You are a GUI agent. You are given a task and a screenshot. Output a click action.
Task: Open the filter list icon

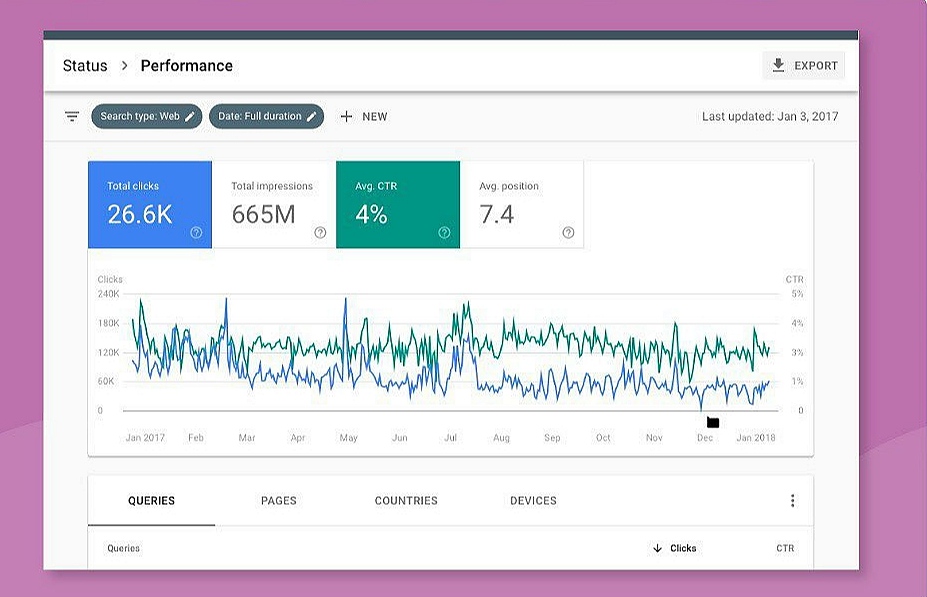[72, 116]
